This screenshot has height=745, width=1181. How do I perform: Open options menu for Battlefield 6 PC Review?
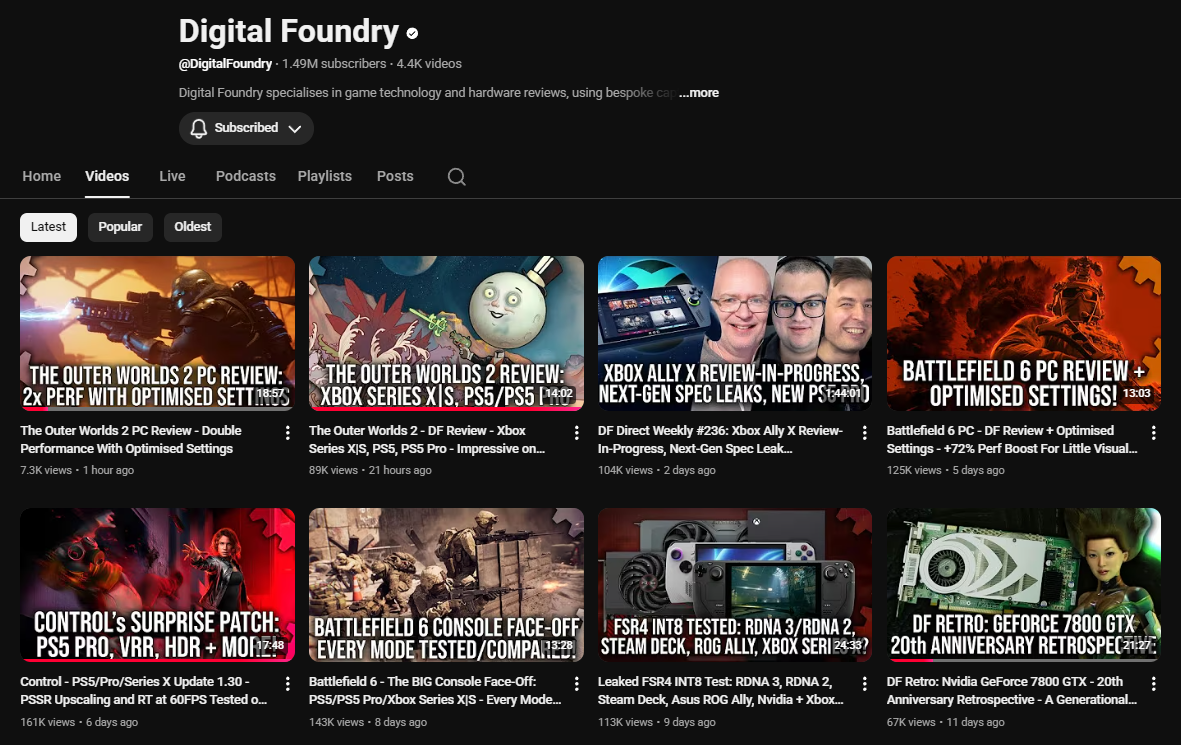click(1153, 432)
